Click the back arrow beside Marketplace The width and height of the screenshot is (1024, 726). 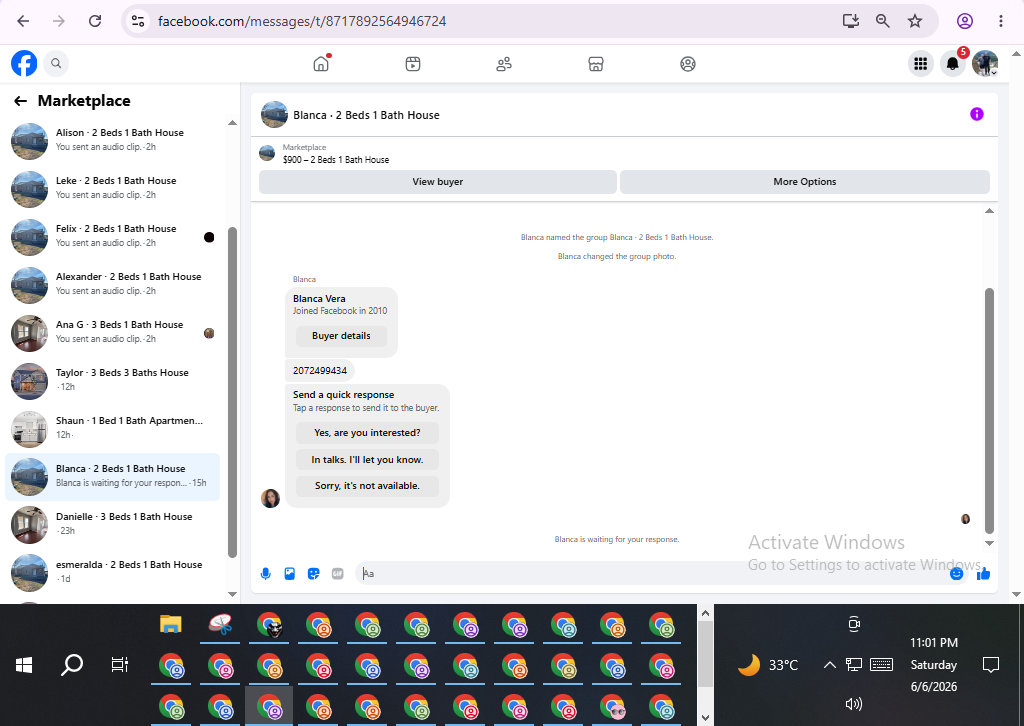(x=20, y=101)
